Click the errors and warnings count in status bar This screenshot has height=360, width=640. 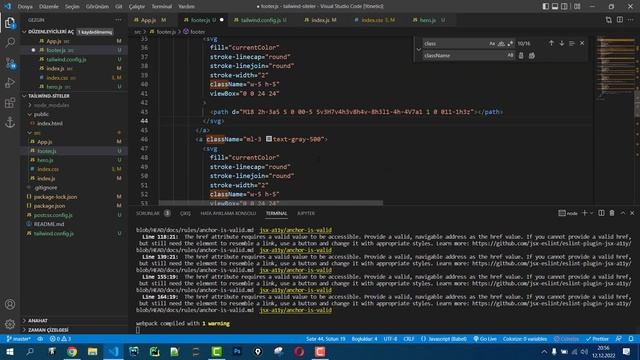click(x=60, y=339)
